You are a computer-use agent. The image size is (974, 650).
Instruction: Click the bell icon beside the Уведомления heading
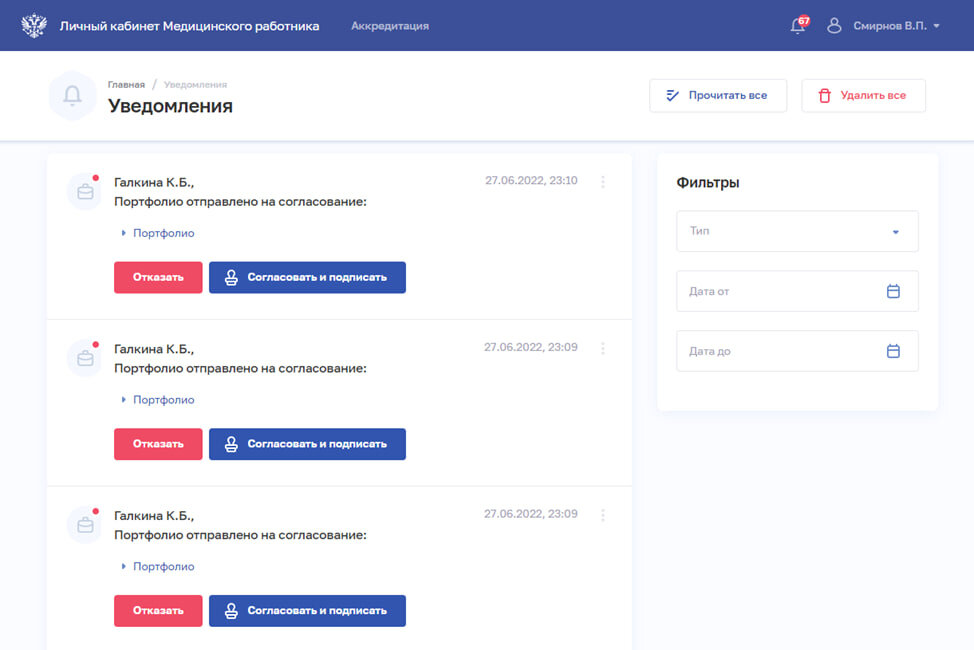point(70,95)
